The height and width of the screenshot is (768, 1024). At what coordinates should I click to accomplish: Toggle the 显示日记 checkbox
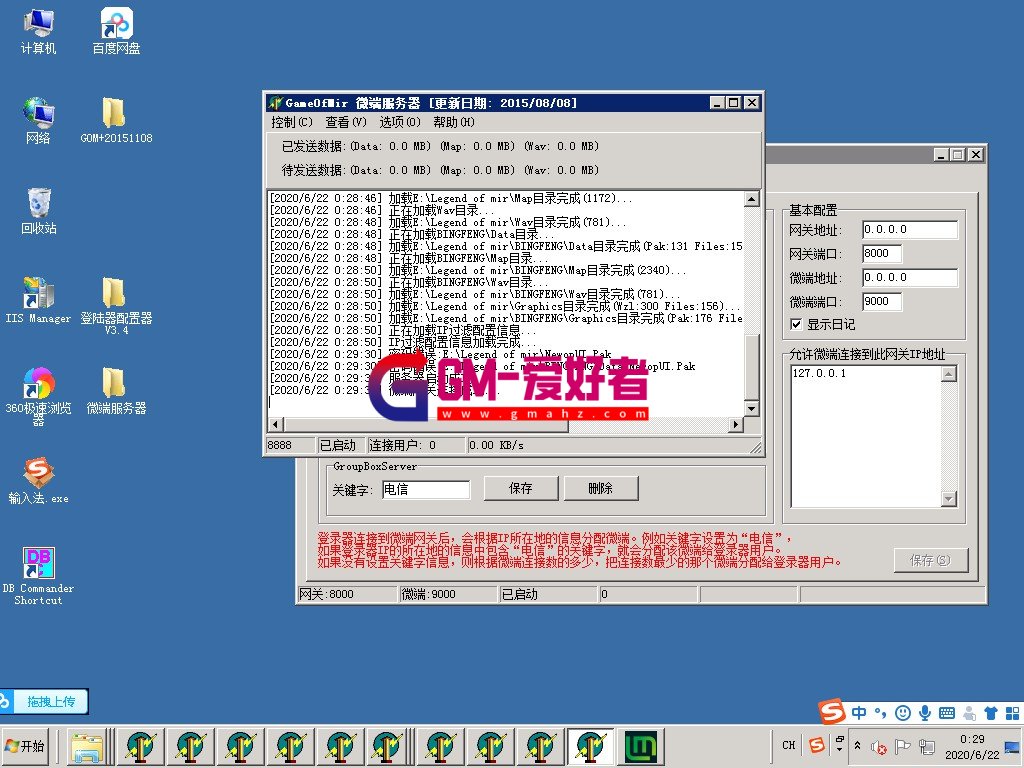click(x=797, y=324)
